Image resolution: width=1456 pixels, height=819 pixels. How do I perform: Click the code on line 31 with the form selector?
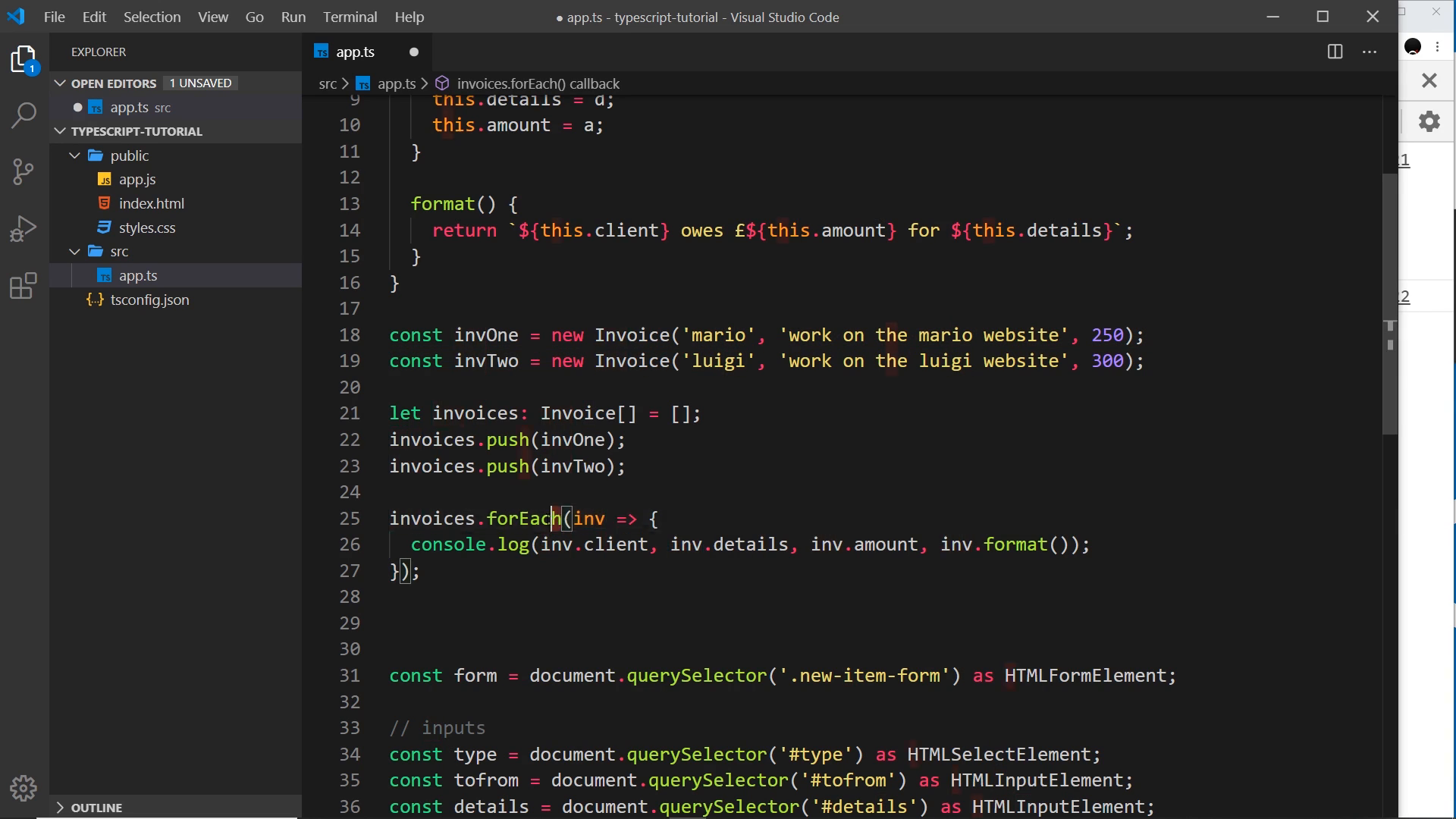pos(783,676)
